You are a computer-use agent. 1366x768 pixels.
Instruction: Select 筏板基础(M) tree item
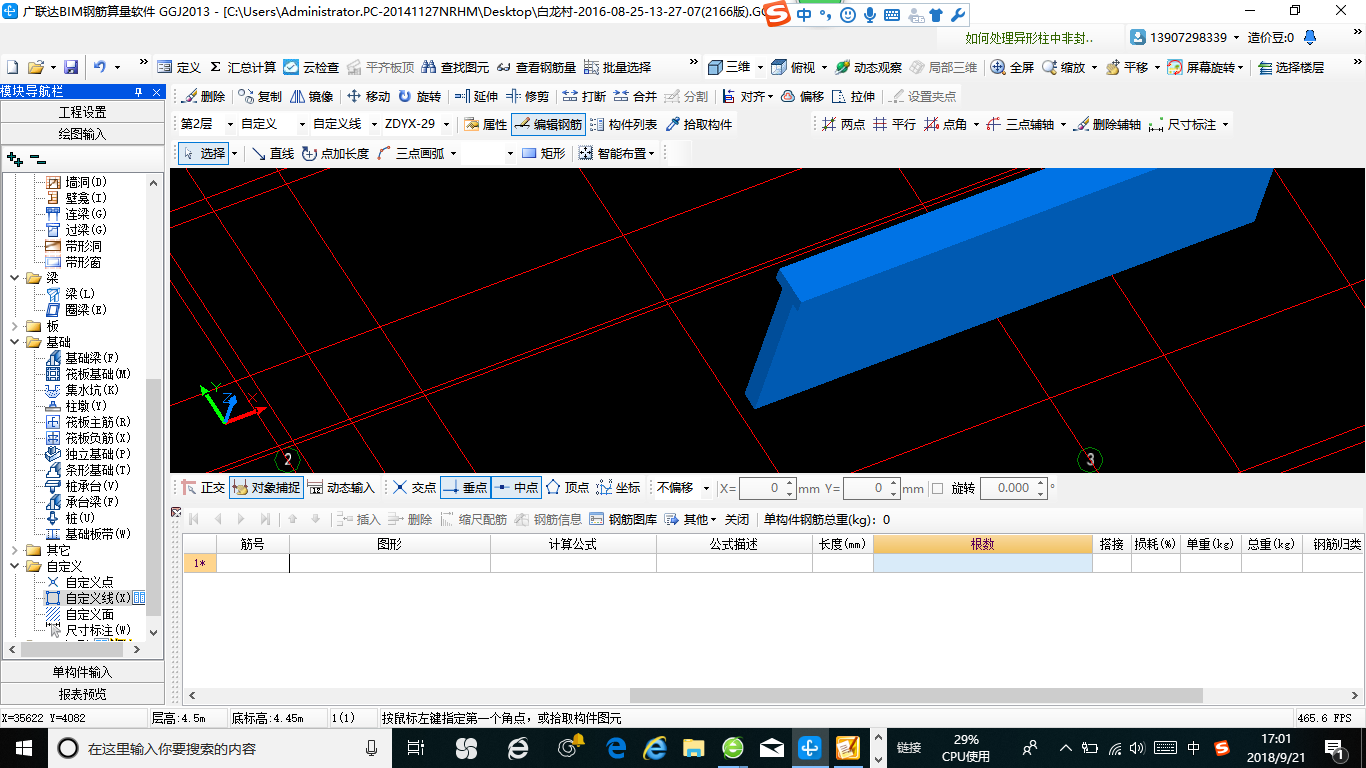click(x=98, y=374)
